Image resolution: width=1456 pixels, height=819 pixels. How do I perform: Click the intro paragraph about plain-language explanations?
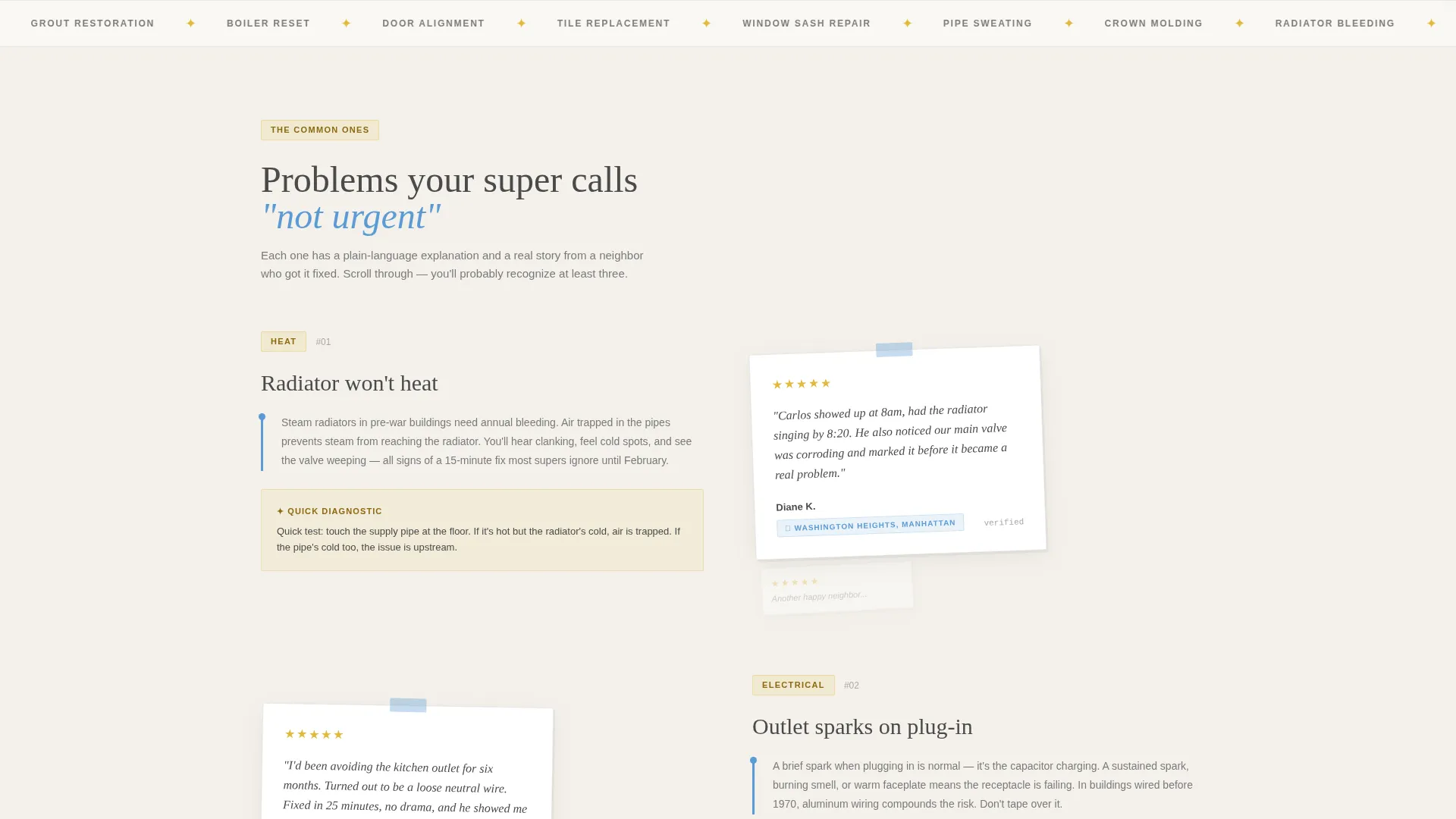coord(452,265)
